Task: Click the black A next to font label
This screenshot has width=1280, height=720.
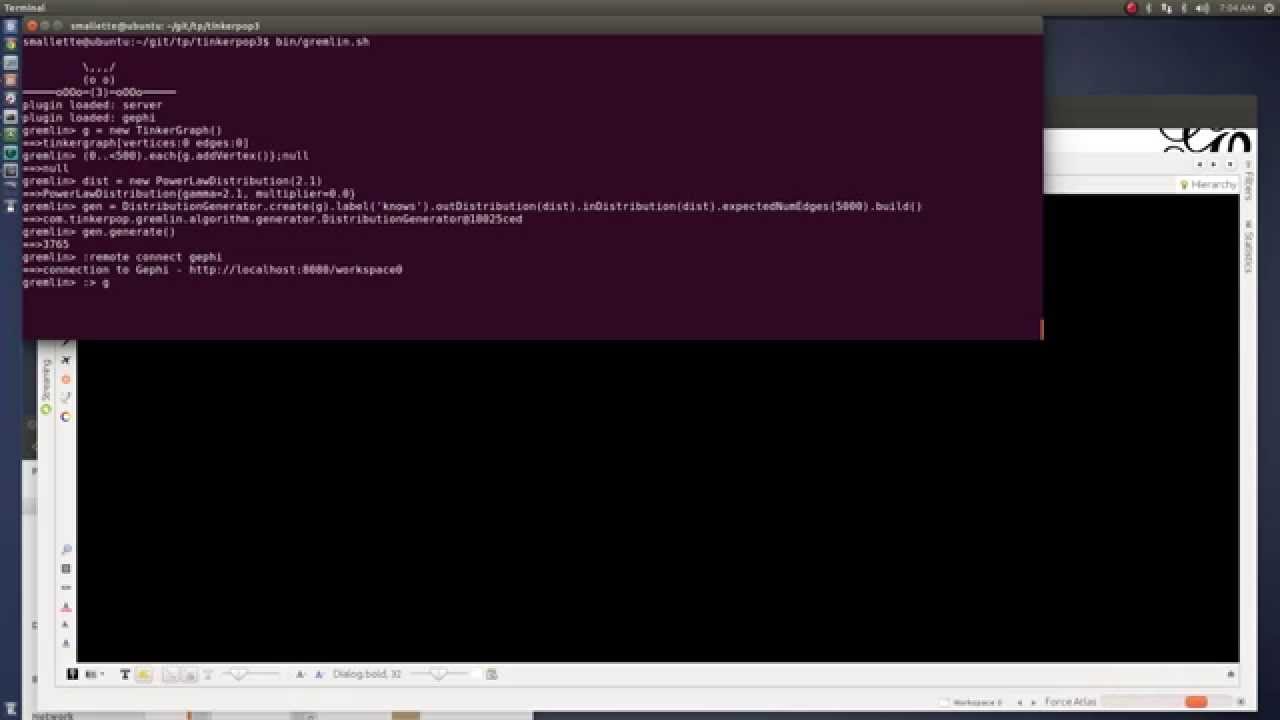Action: (x=301, y=675)
